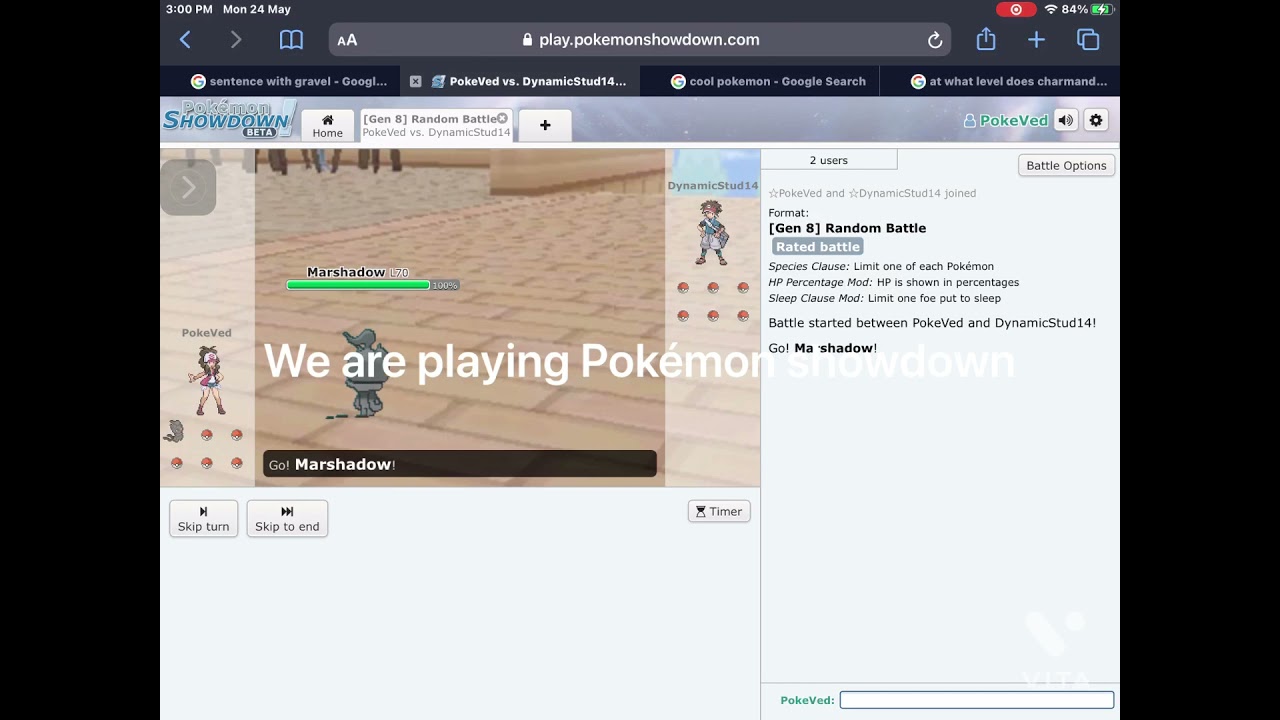1280x720 pixels.
Task: Click the Marshadow L70 name label
Action: [x=357, y=272]
